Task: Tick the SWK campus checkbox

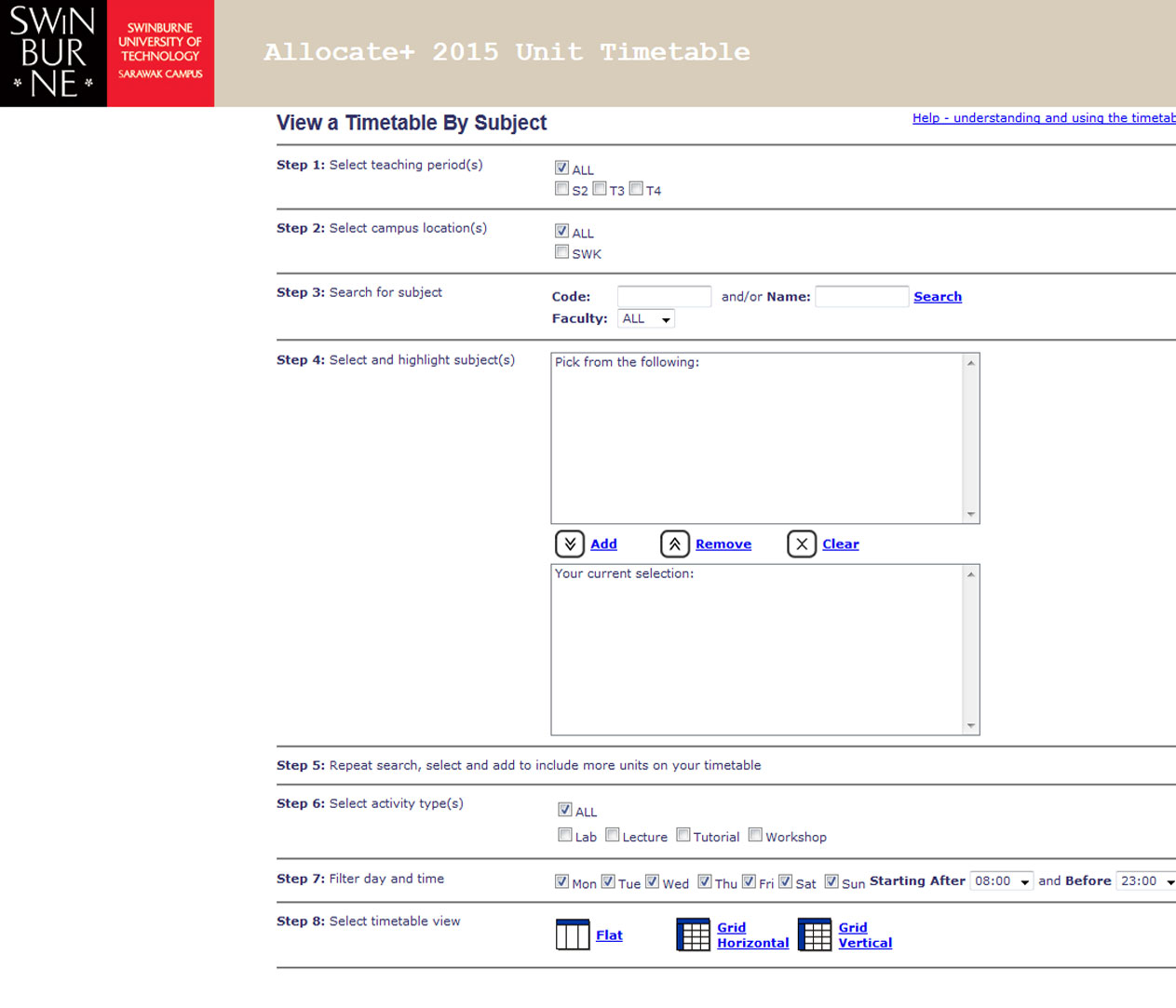Action: point(561,251)
